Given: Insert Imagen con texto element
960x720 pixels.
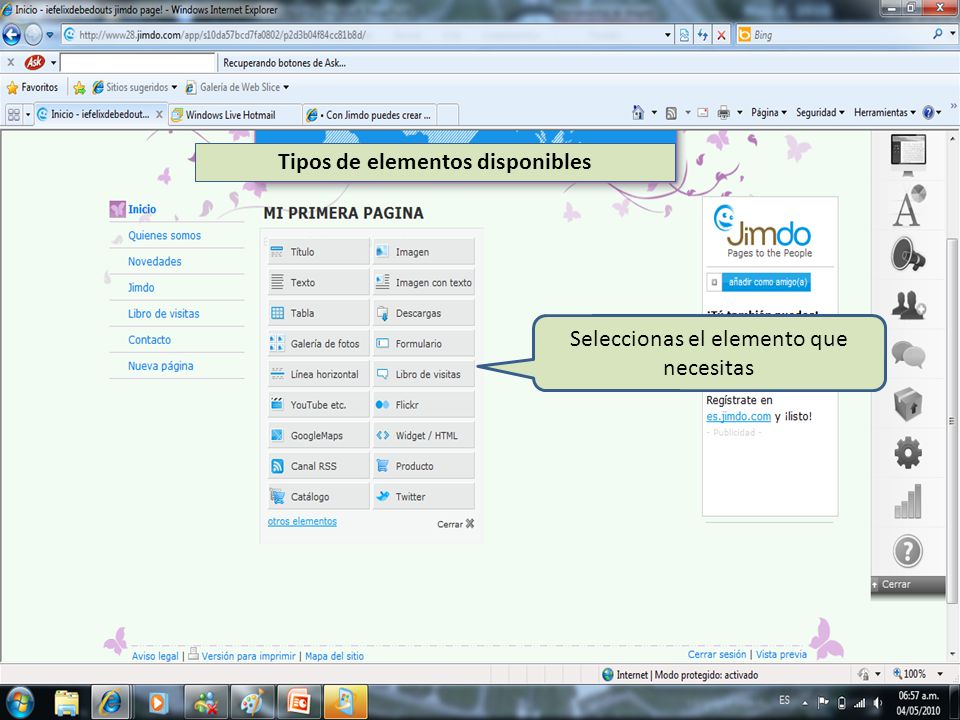Looking at the screenshot, I should coord(424,282).
